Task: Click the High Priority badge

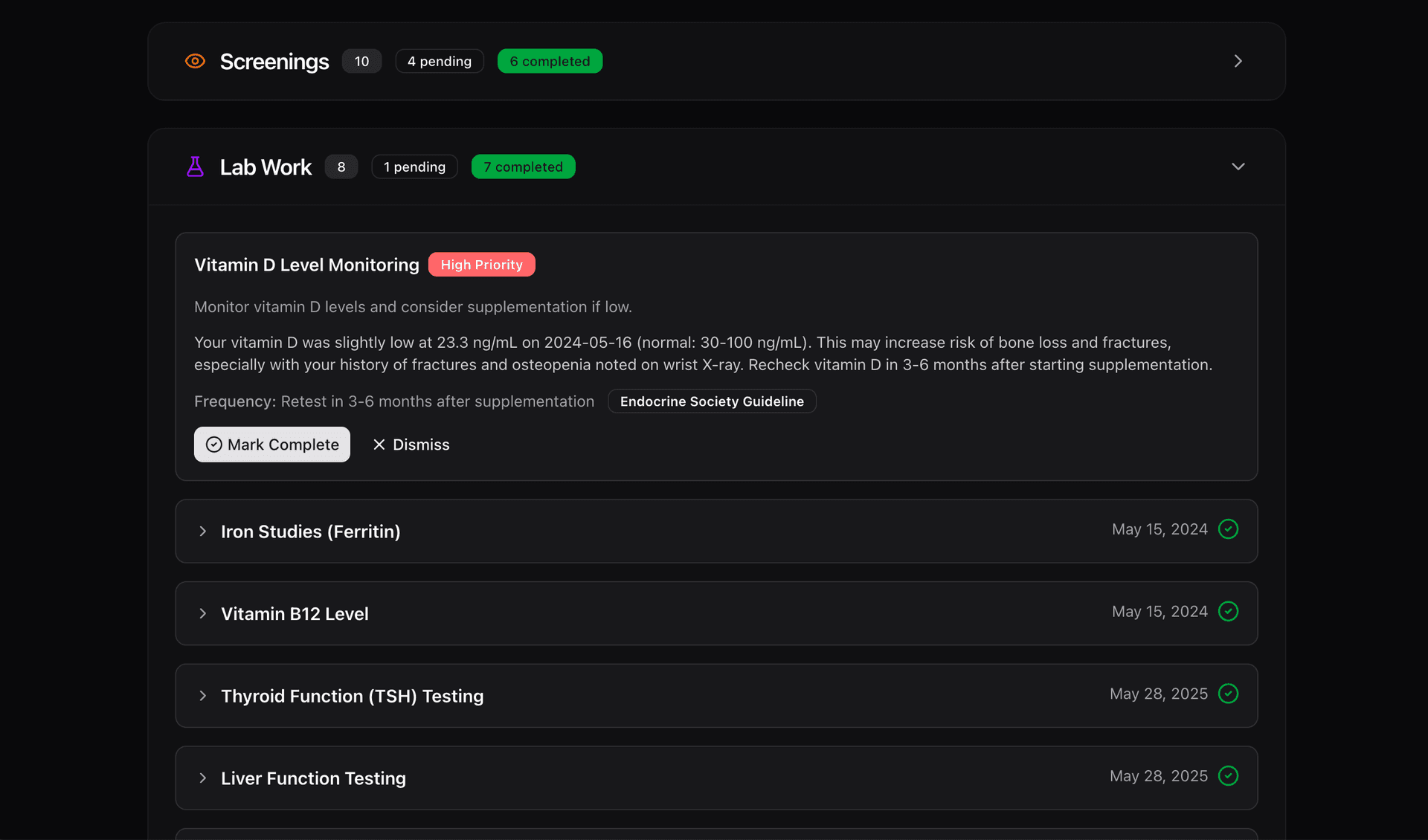Action: pyautogui.click(x=481, y=264)
